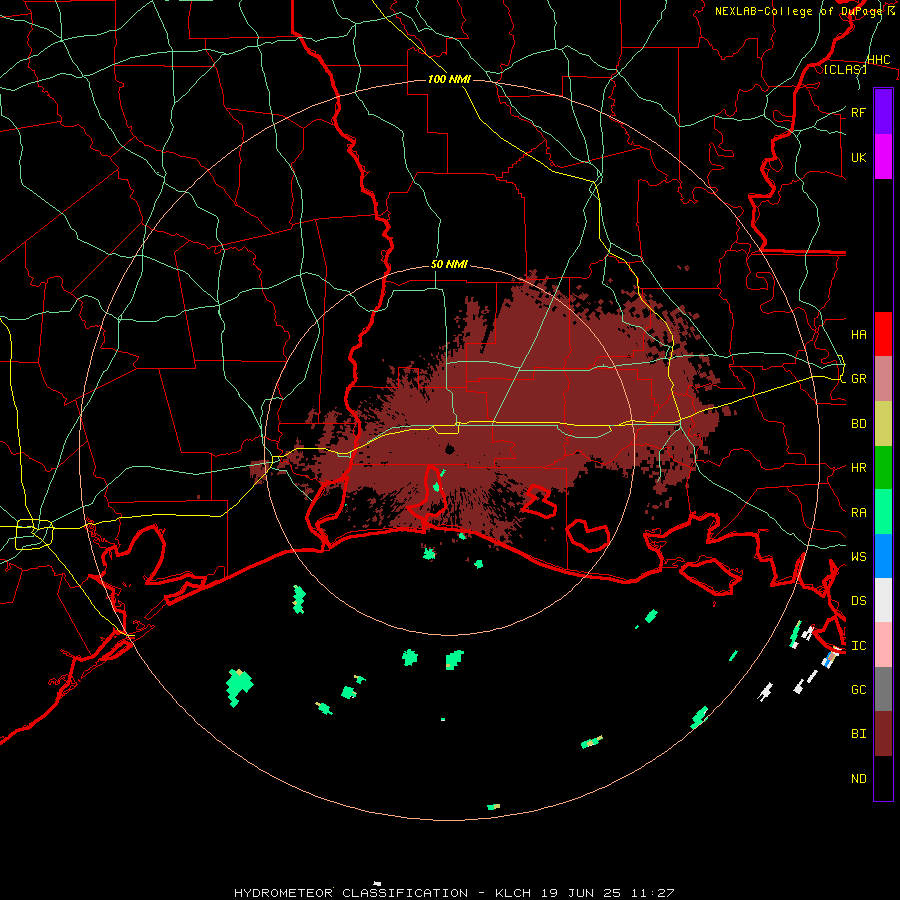The height and width of the screenshot is (900, 900).
Task: Pick the blue WS legend swatch
Action: pyautogui.click(x=883, y=556)
